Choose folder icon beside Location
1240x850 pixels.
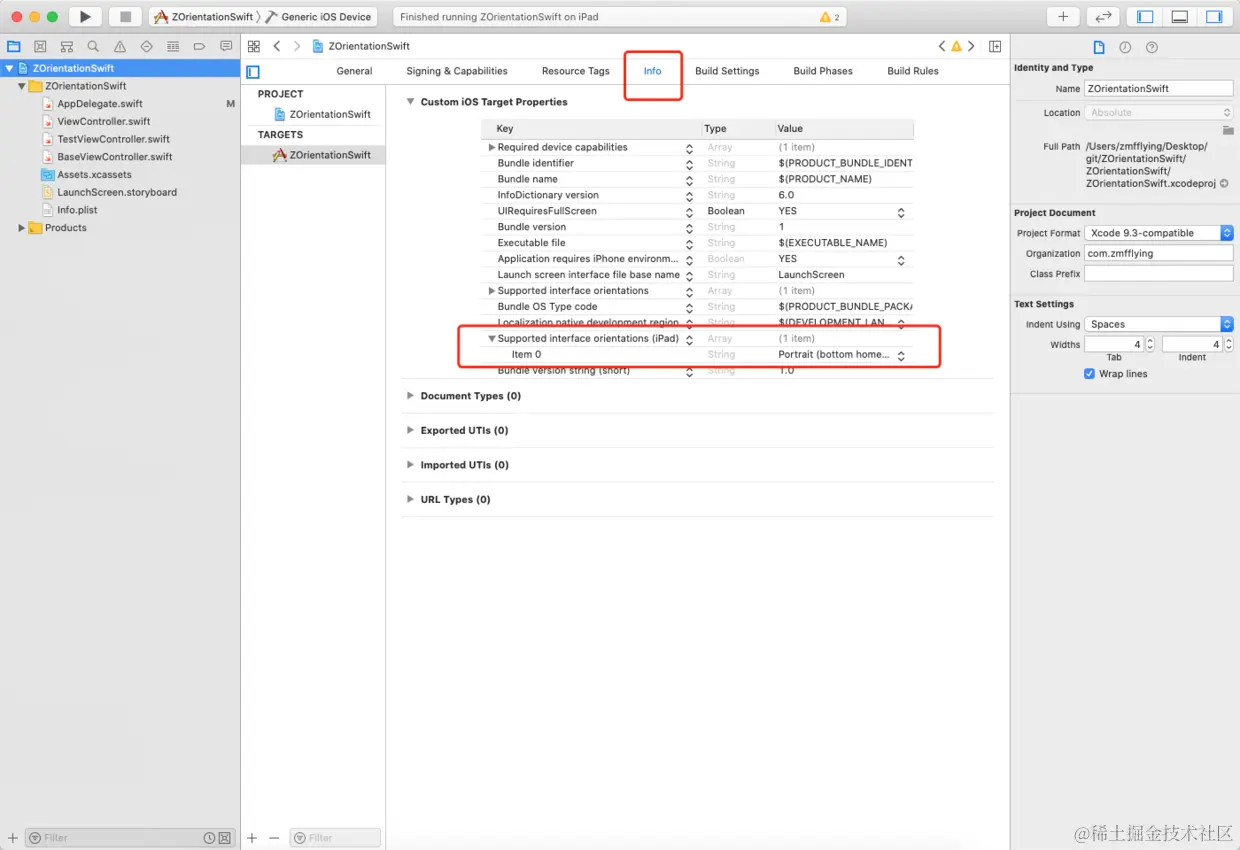pos(1227,130)
